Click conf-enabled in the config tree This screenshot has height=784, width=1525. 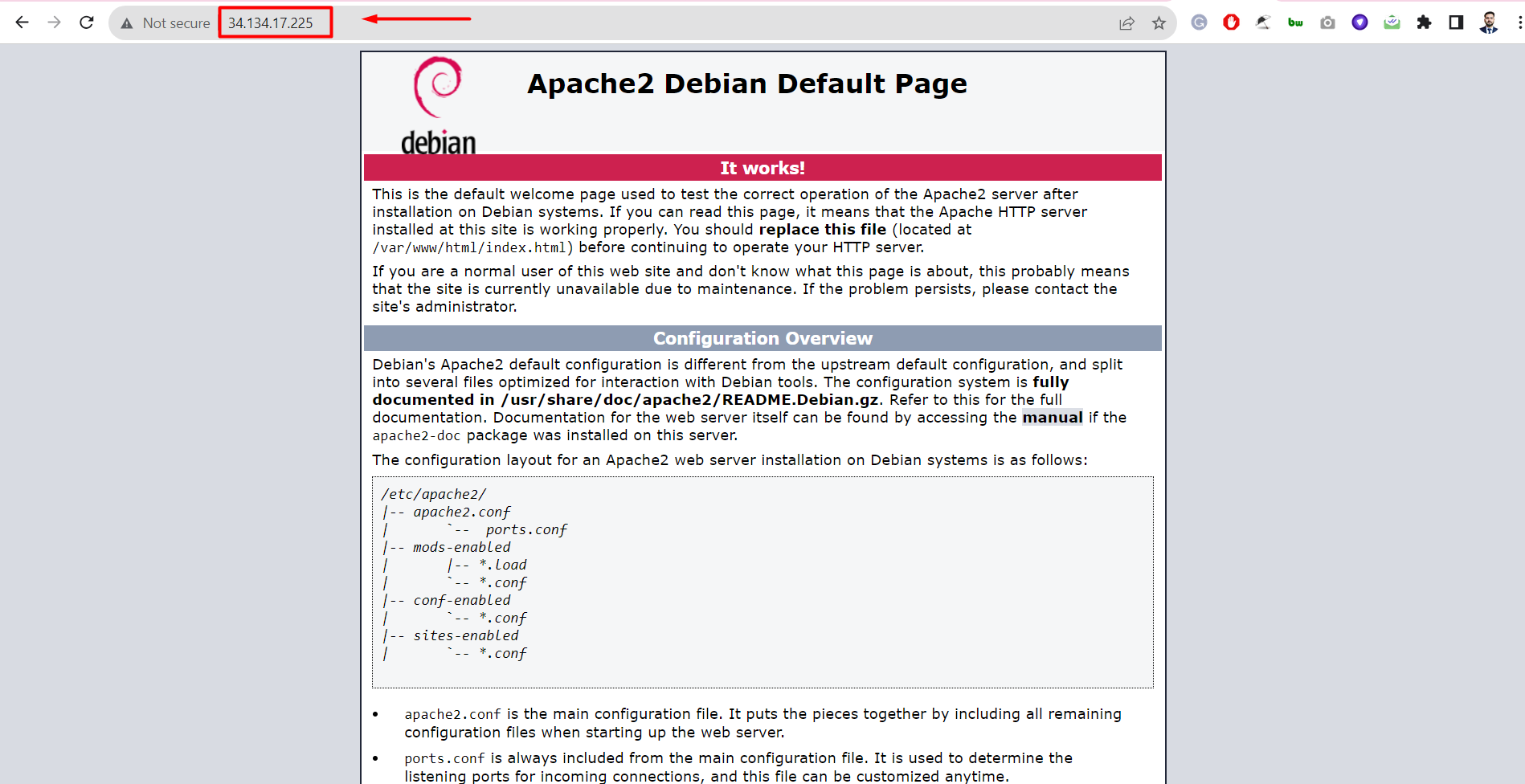click(462, 600)
